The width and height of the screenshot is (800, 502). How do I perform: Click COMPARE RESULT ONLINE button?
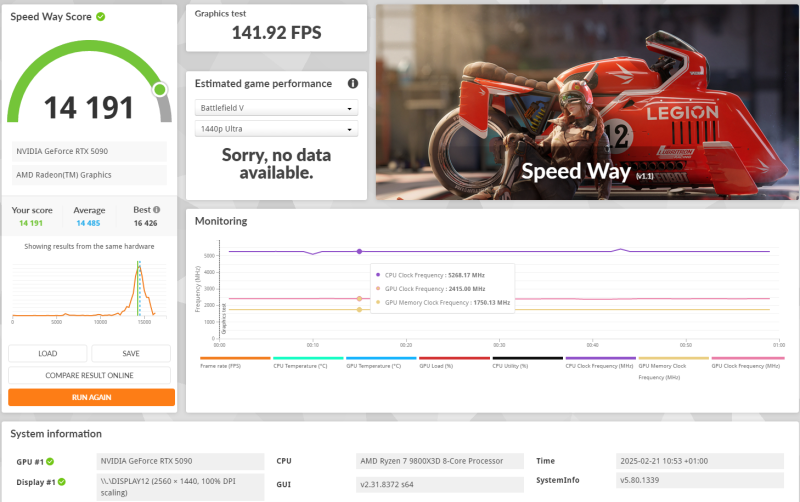89,375
